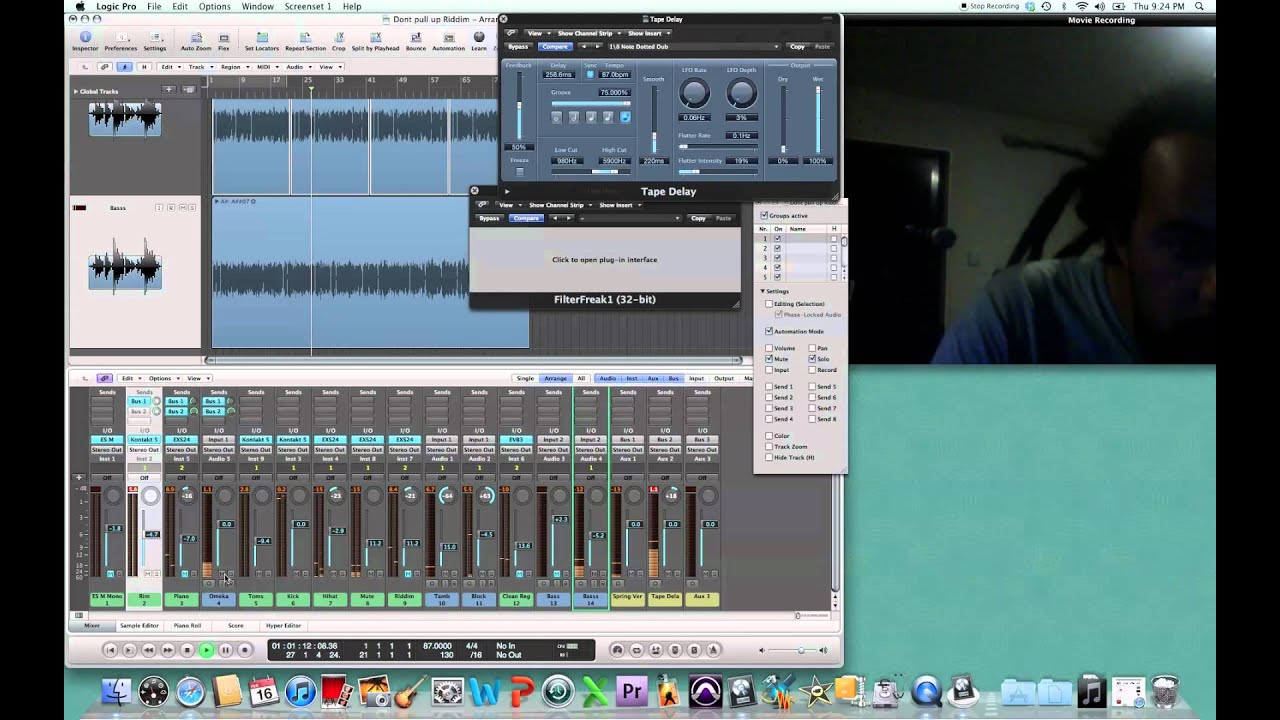The height and width of the screenshot is (720, 1280).
Task: Click the Tape Delay link chain icon
Action: (511, 33)
